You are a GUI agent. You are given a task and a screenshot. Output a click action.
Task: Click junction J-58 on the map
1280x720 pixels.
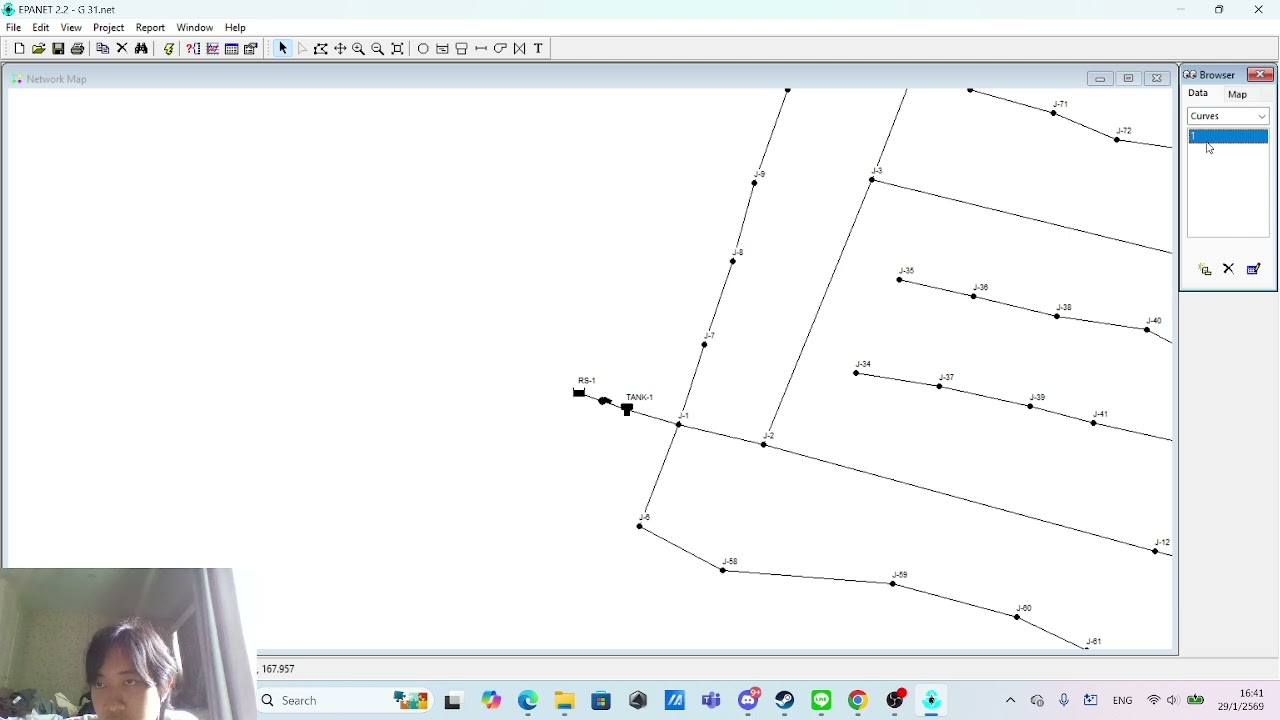coord(723,570)
